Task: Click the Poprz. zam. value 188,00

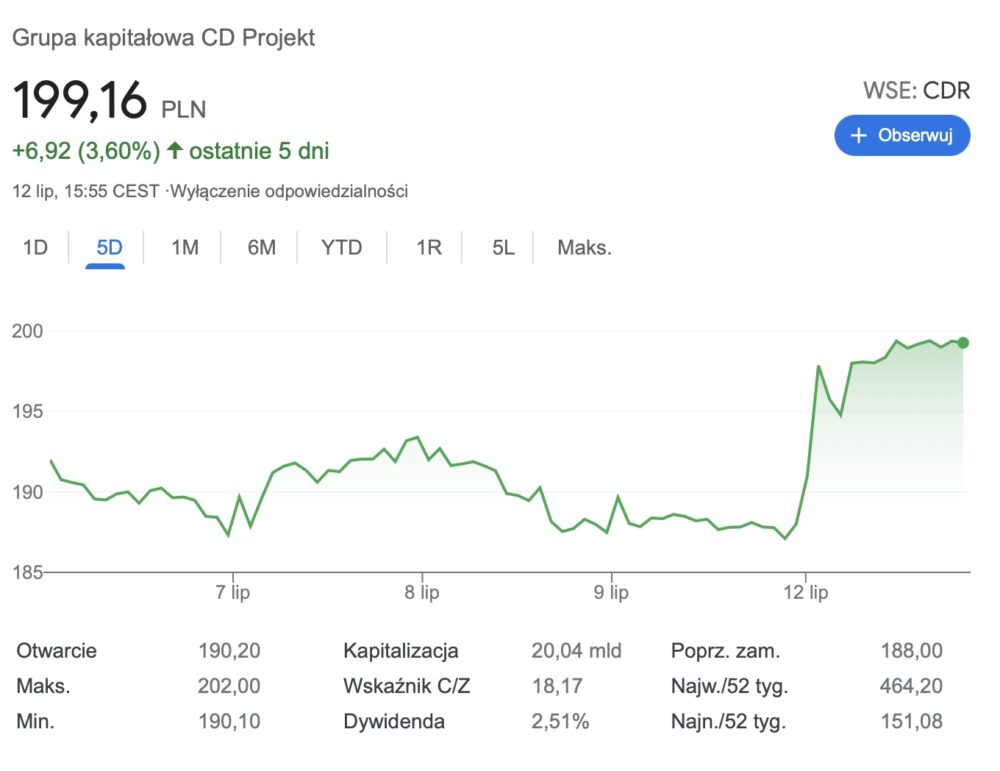Action: [x=911, y=650]
